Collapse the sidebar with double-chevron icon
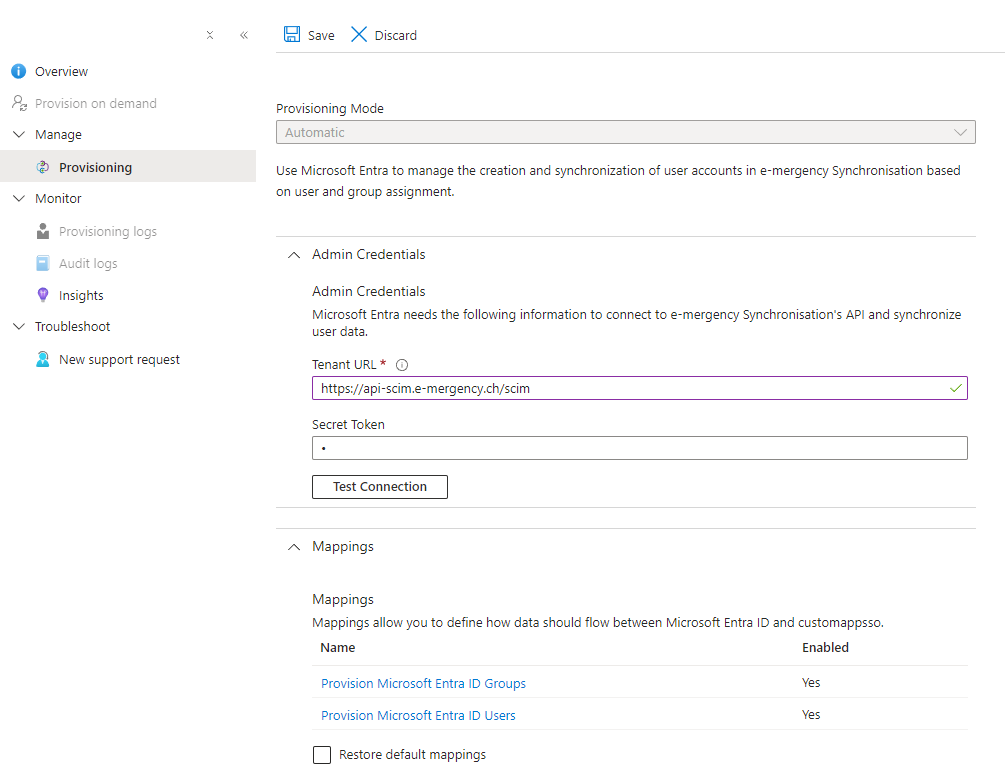The image size is (1005, 784). pyautogui.click(x=244, y=35)
